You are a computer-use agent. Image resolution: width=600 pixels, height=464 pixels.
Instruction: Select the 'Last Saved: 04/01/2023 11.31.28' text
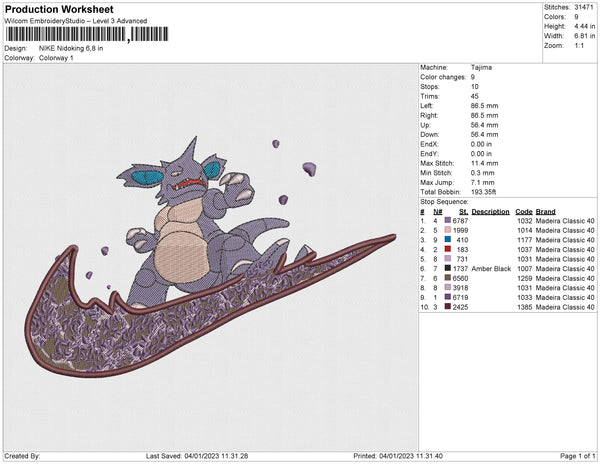pos(197,456)
